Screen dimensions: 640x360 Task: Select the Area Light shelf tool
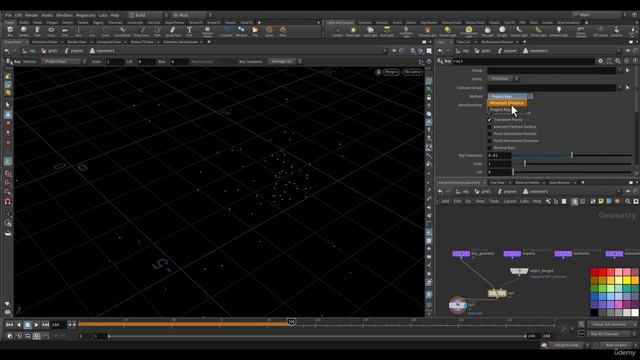(x=387, y=31)
